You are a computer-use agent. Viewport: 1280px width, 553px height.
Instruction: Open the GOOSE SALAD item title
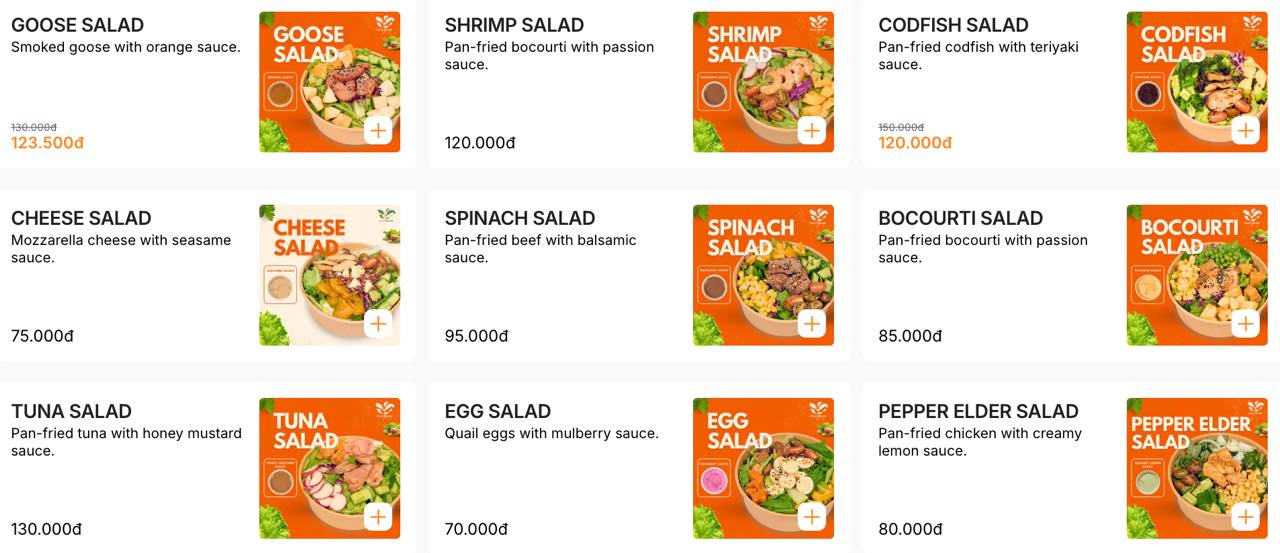(77, 25)
